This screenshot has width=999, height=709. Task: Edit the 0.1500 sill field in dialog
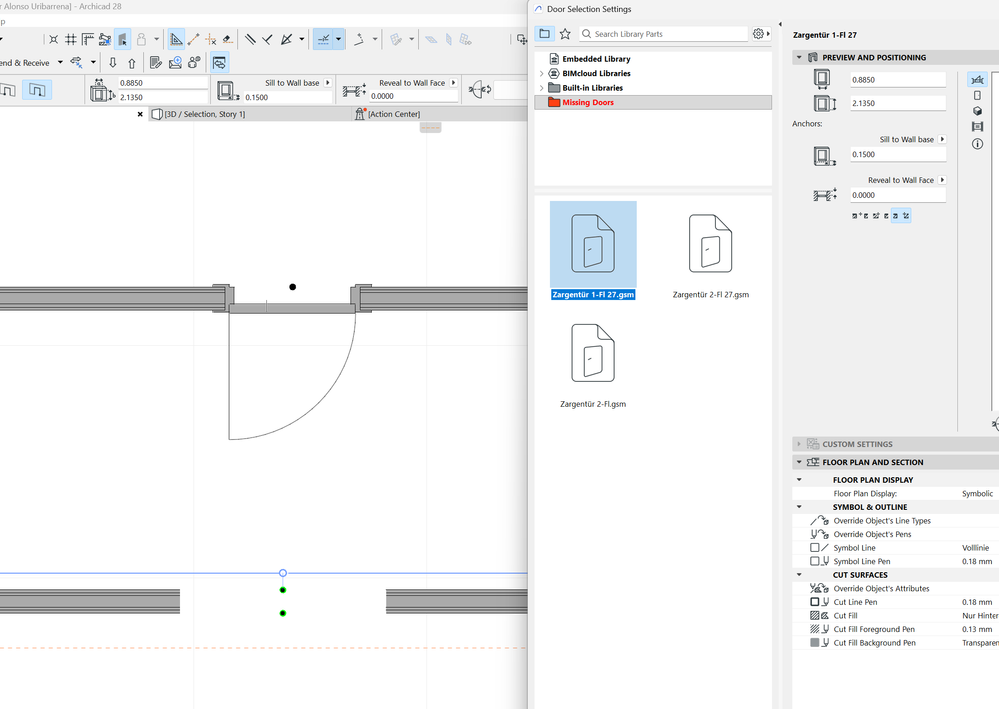pos(898,154)
